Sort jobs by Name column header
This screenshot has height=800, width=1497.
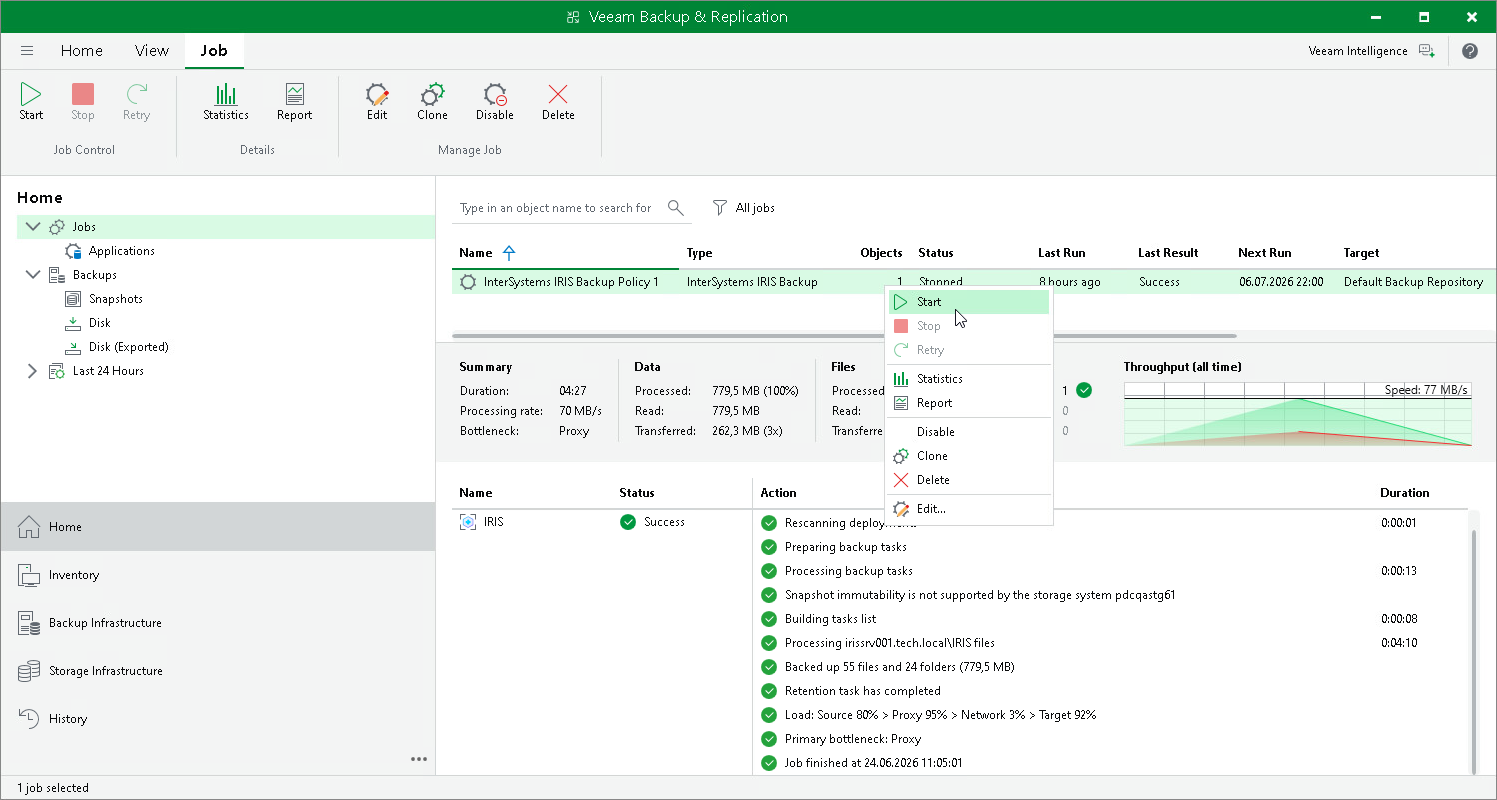tap(476, 253)
